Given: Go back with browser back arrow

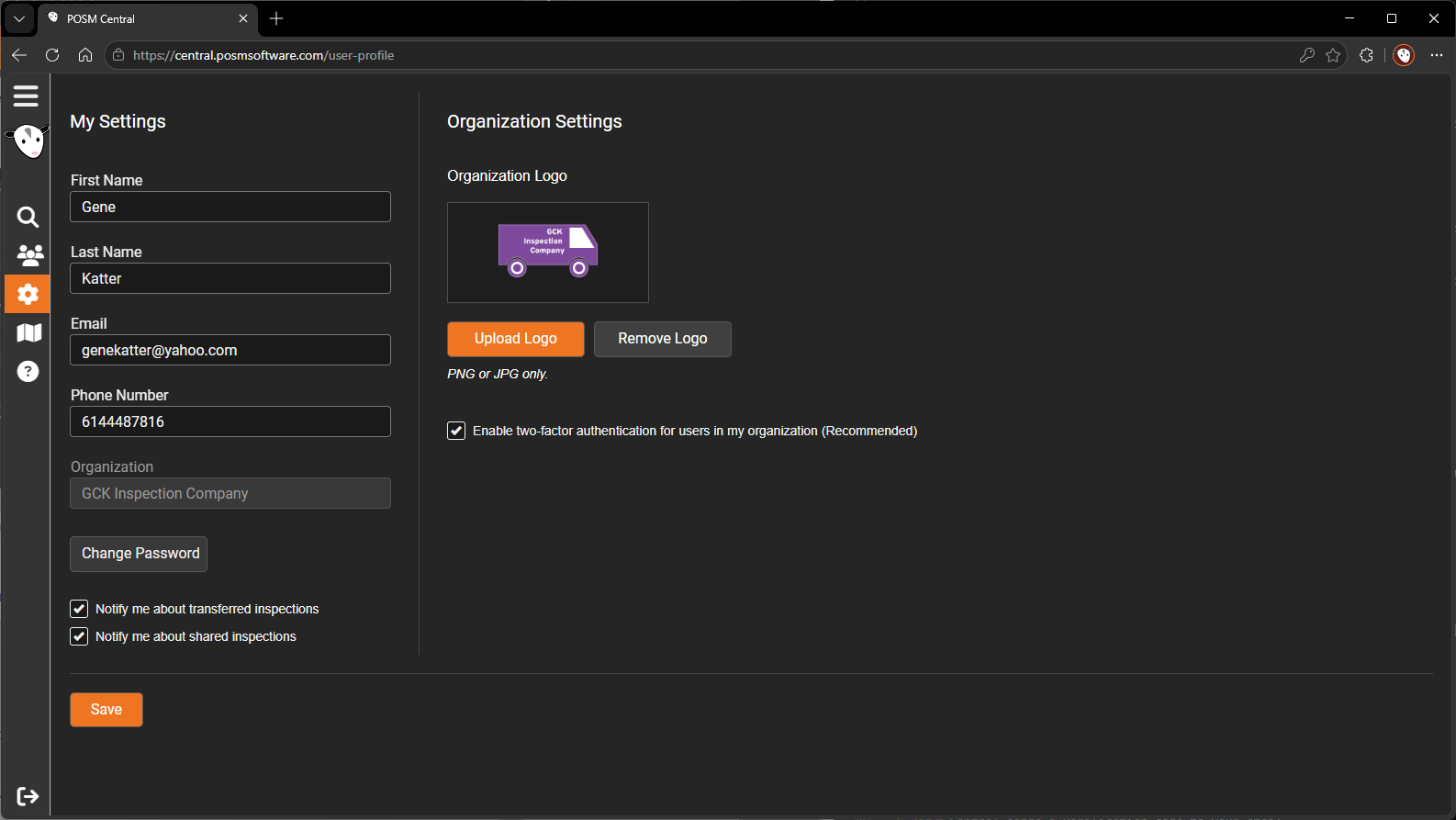Looking at the screenshot, I should click(x=19, y=55).
